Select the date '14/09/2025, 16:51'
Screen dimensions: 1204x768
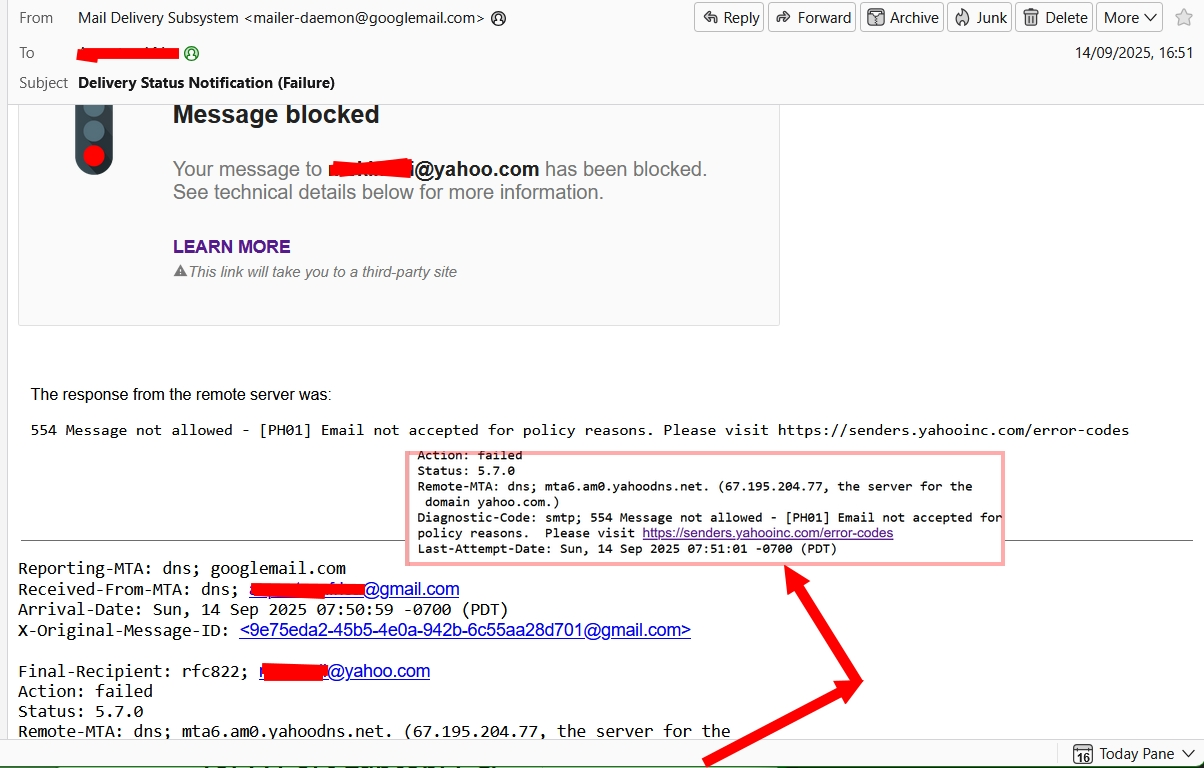1134,52
